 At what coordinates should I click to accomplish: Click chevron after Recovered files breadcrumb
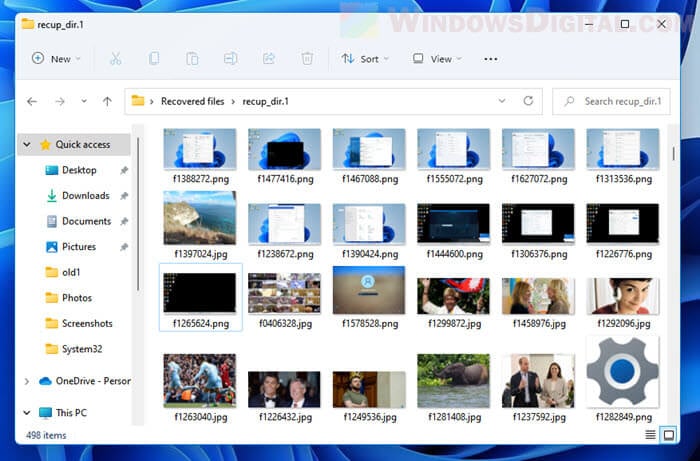coord(233,101)
